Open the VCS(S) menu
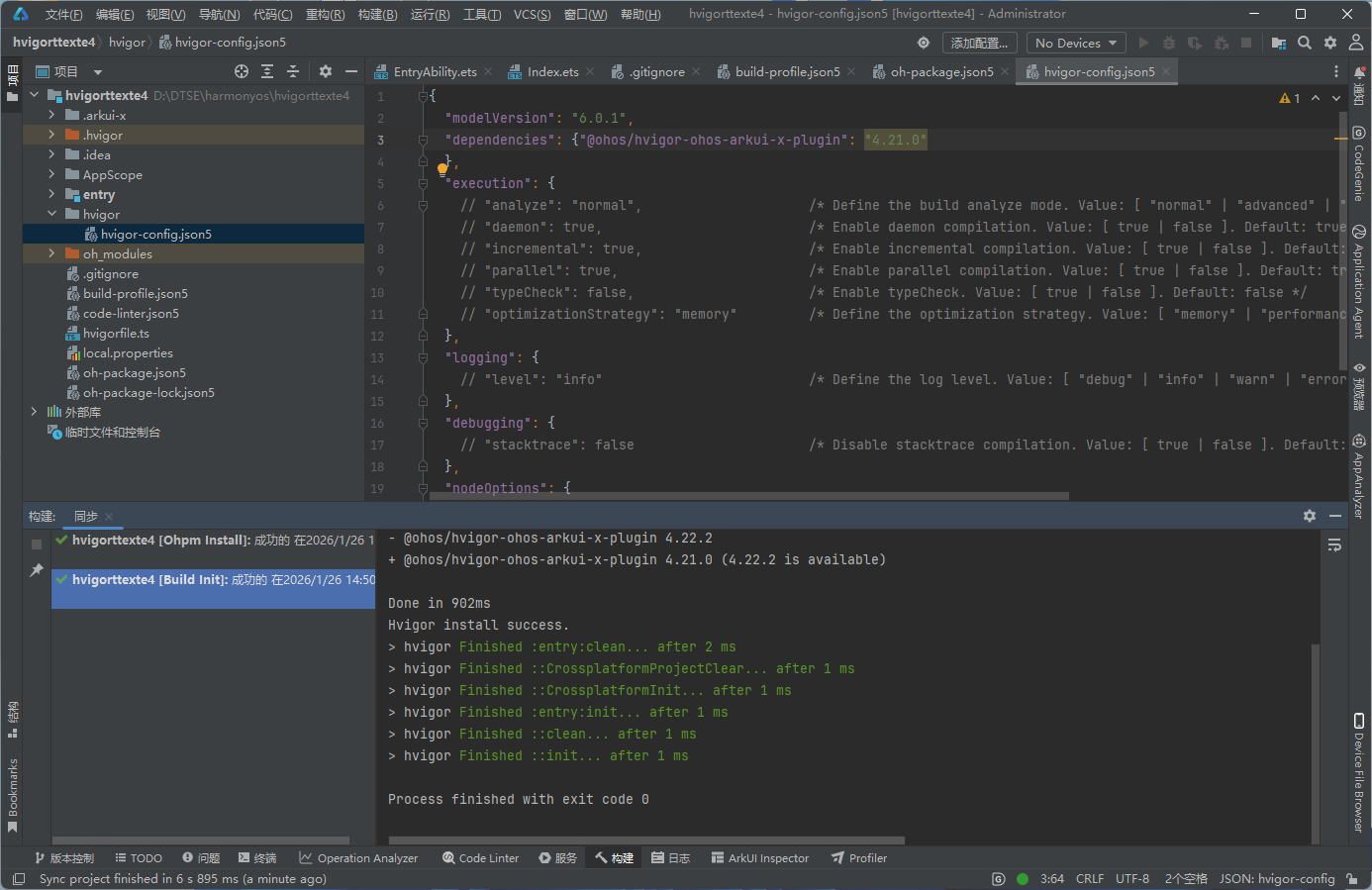The height and width of the screenshot is (890, 1372). pyautogui.click(x=532, y=14)
